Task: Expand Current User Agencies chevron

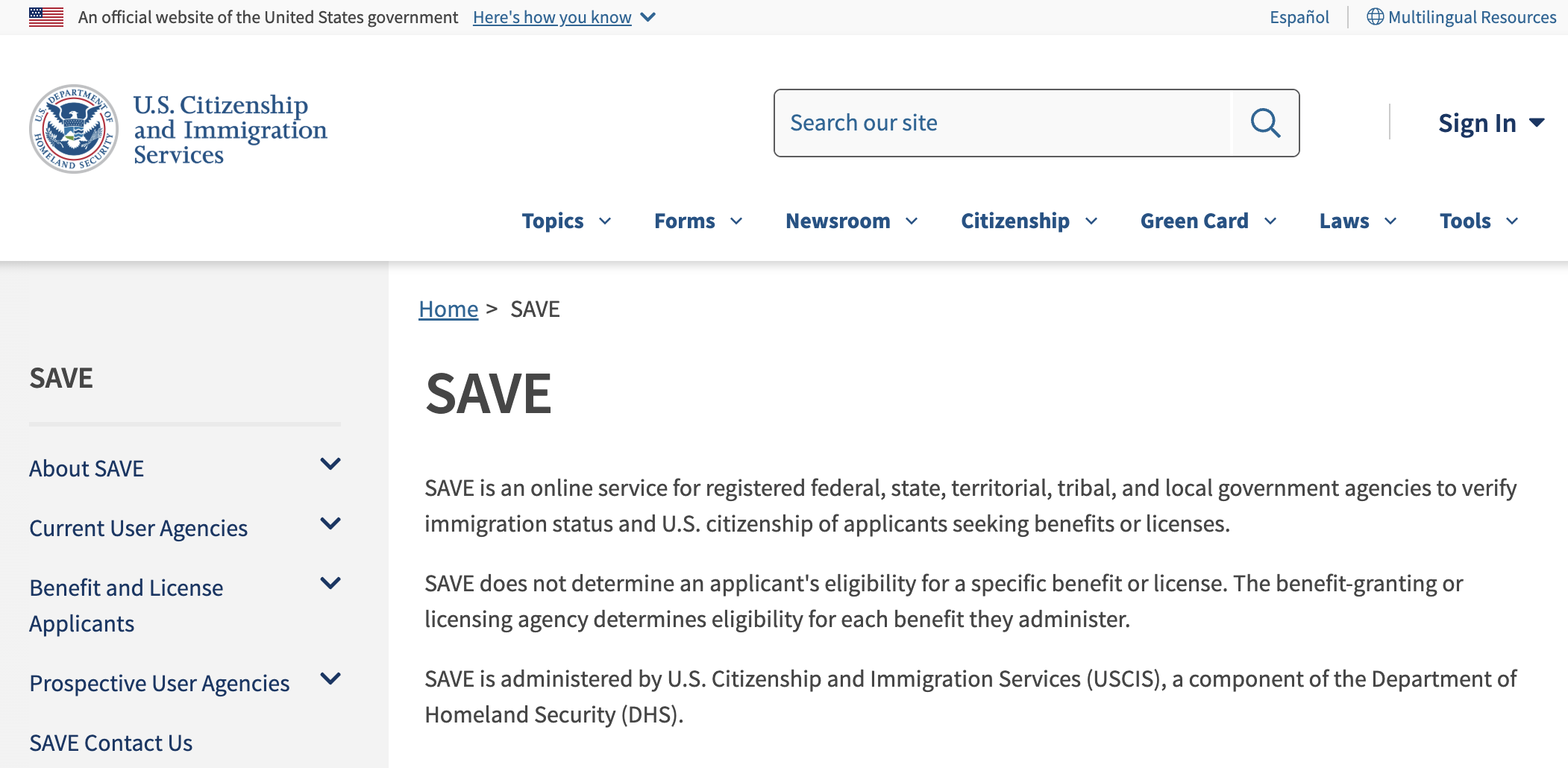Action: 330,524
